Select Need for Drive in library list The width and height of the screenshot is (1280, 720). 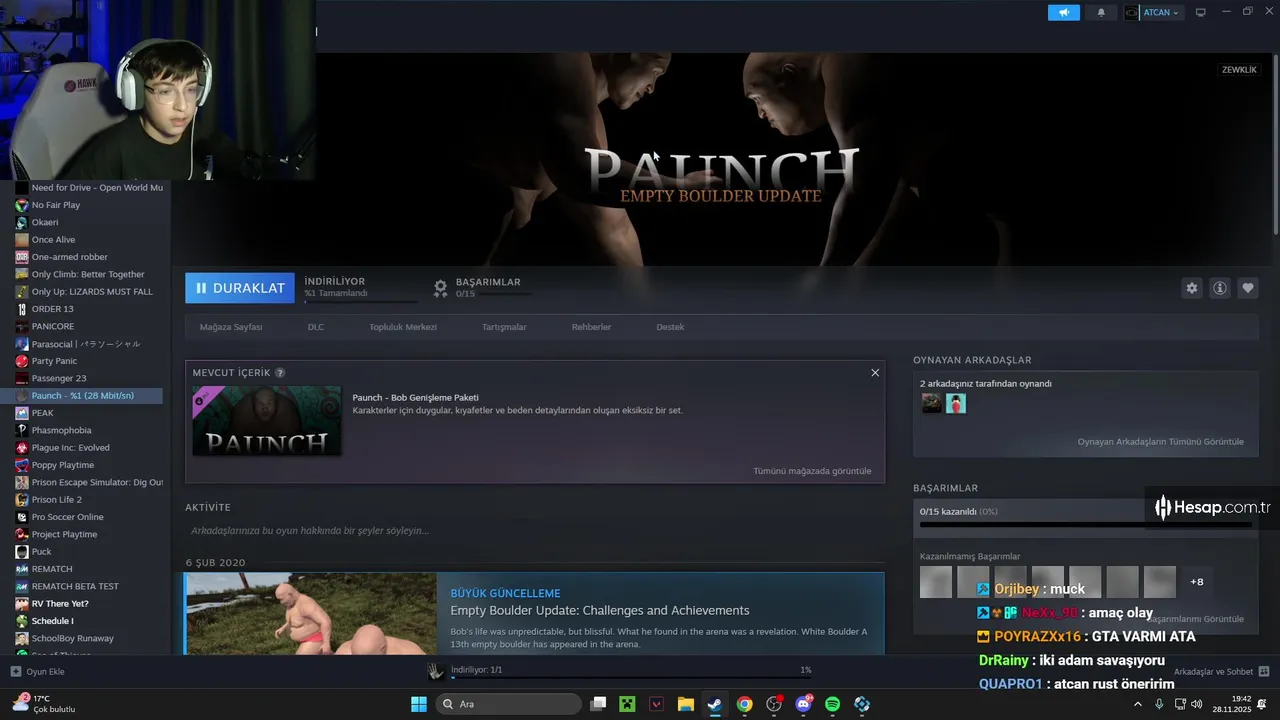(89, 188)
